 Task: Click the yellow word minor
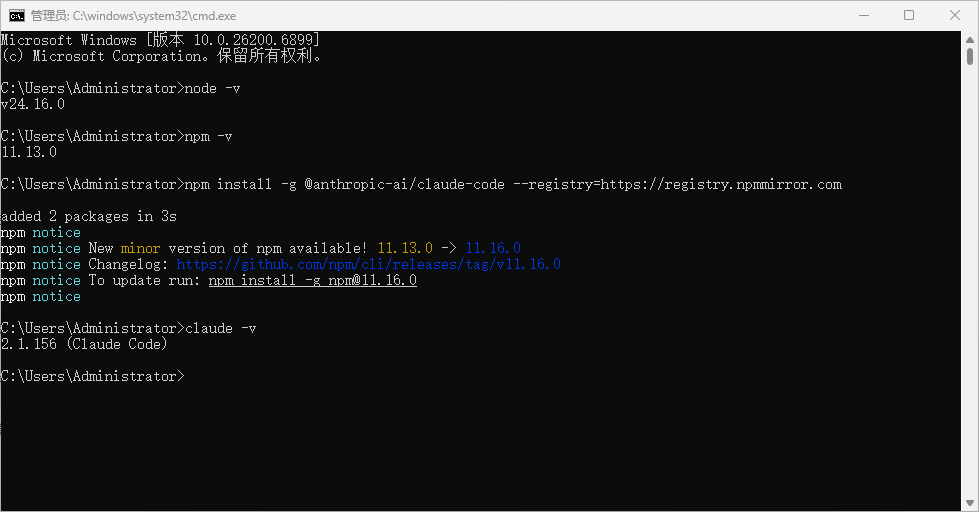click(140, 248)
